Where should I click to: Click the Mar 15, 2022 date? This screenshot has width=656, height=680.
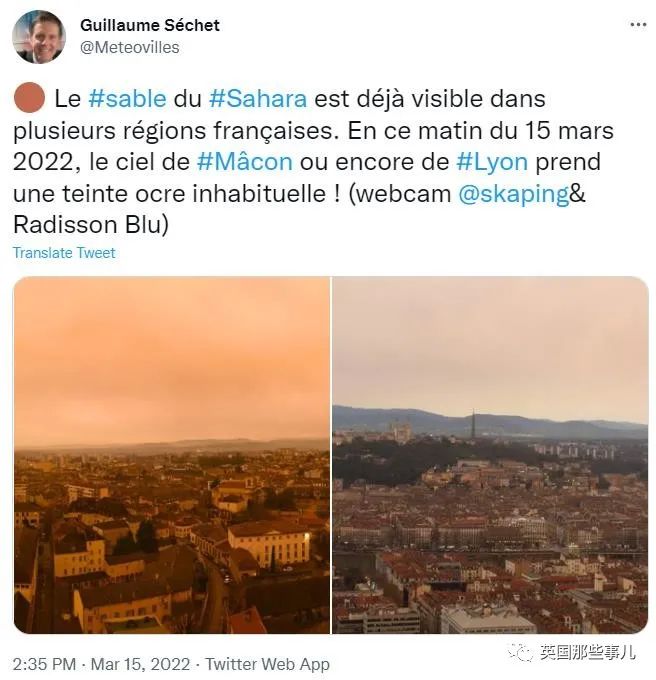[x=140, y=664]
